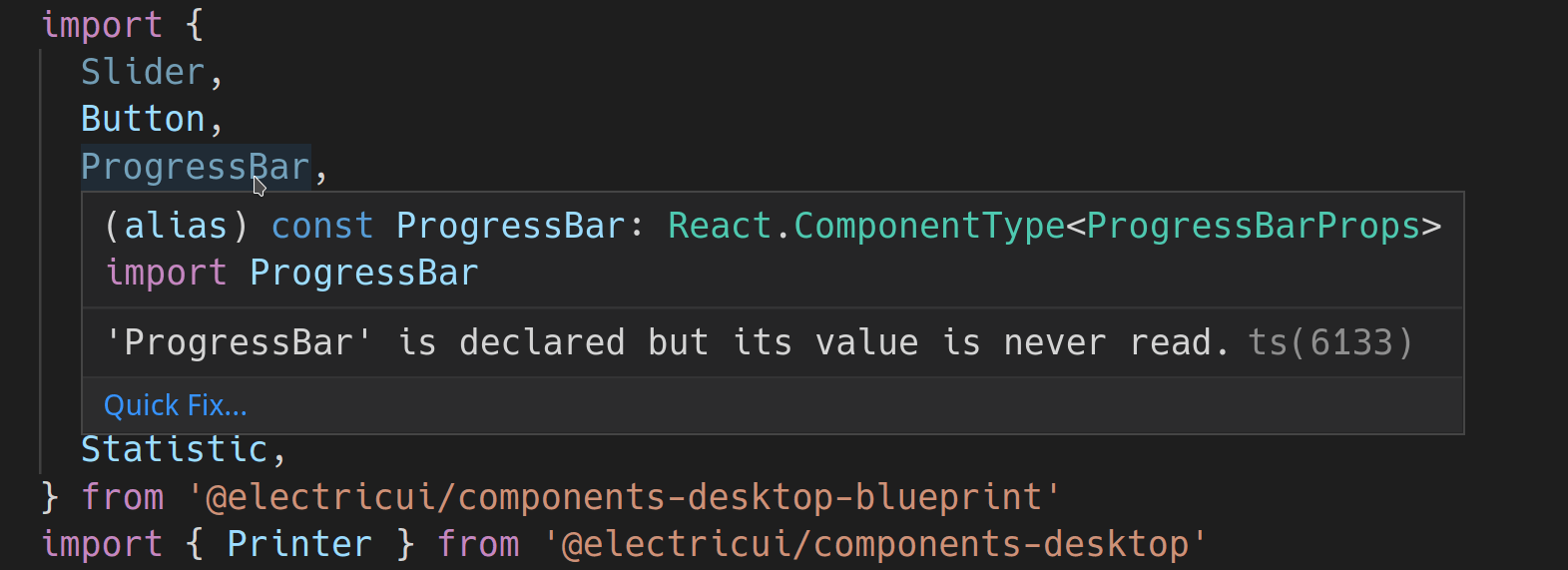Click the Slider import identifier

[x=143, y=72]
